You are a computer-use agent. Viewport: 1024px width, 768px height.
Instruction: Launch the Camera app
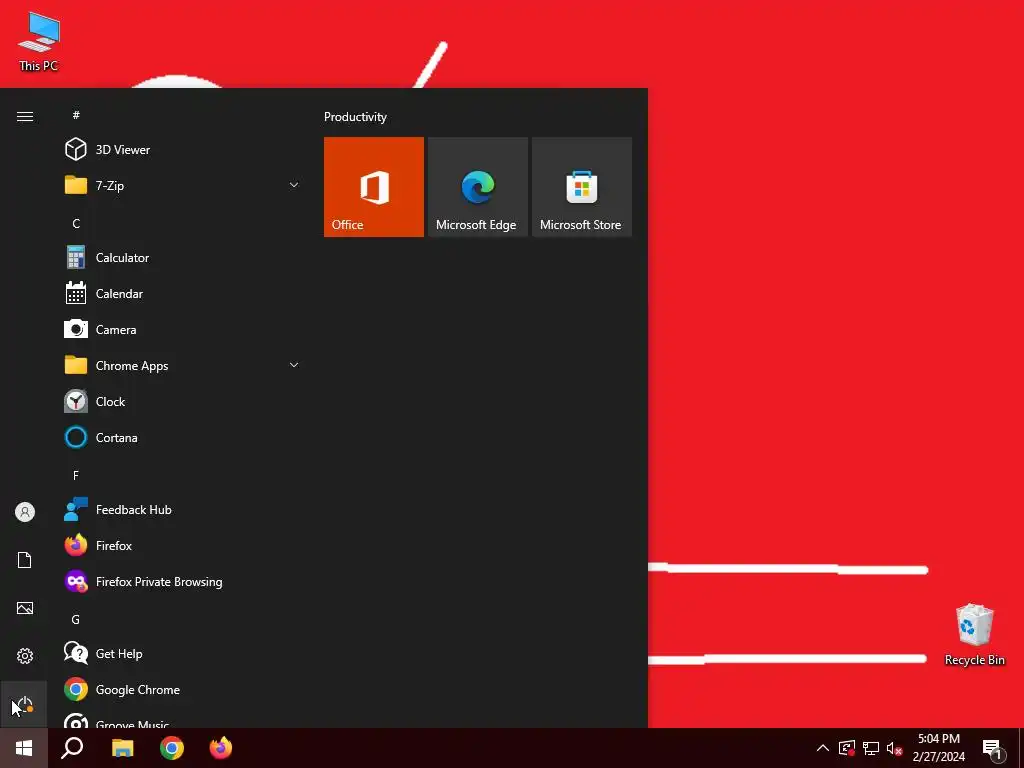pos(183,330)
